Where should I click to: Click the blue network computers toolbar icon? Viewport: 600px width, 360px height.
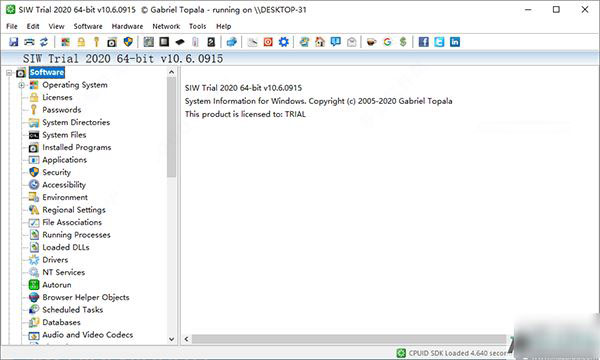click(232, 42)
